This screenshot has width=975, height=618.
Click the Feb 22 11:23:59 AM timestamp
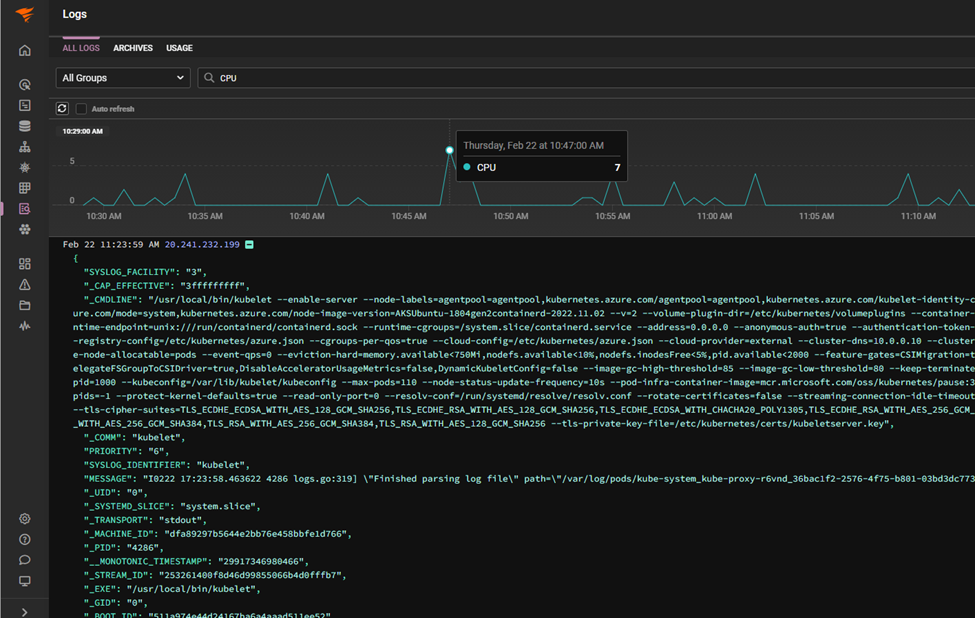click(111, 245)
